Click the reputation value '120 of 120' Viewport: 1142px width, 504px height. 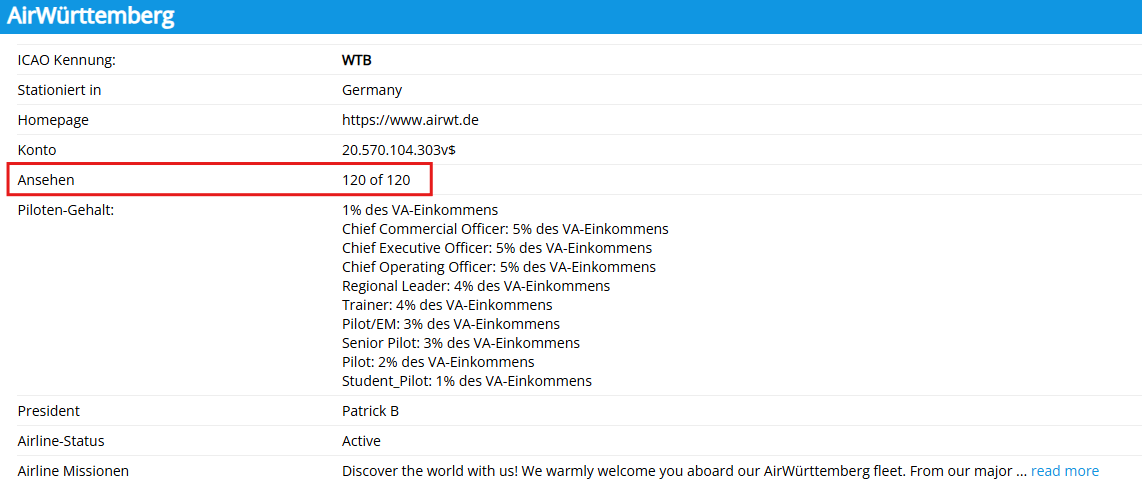point(377,180)
